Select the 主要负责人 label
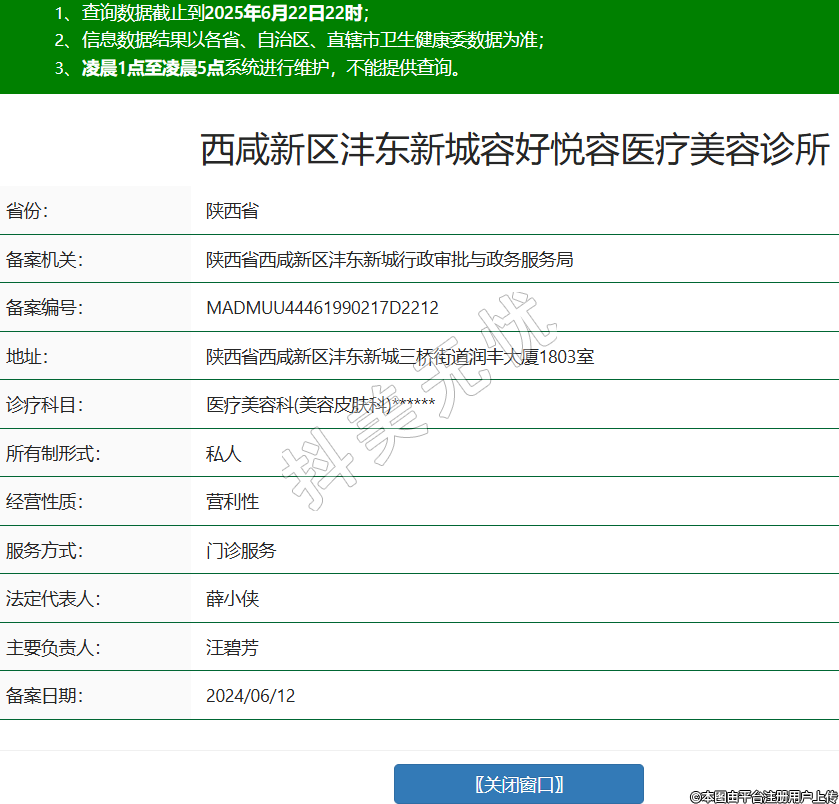Viewport: 839px width, 804px height. [53, 647]
